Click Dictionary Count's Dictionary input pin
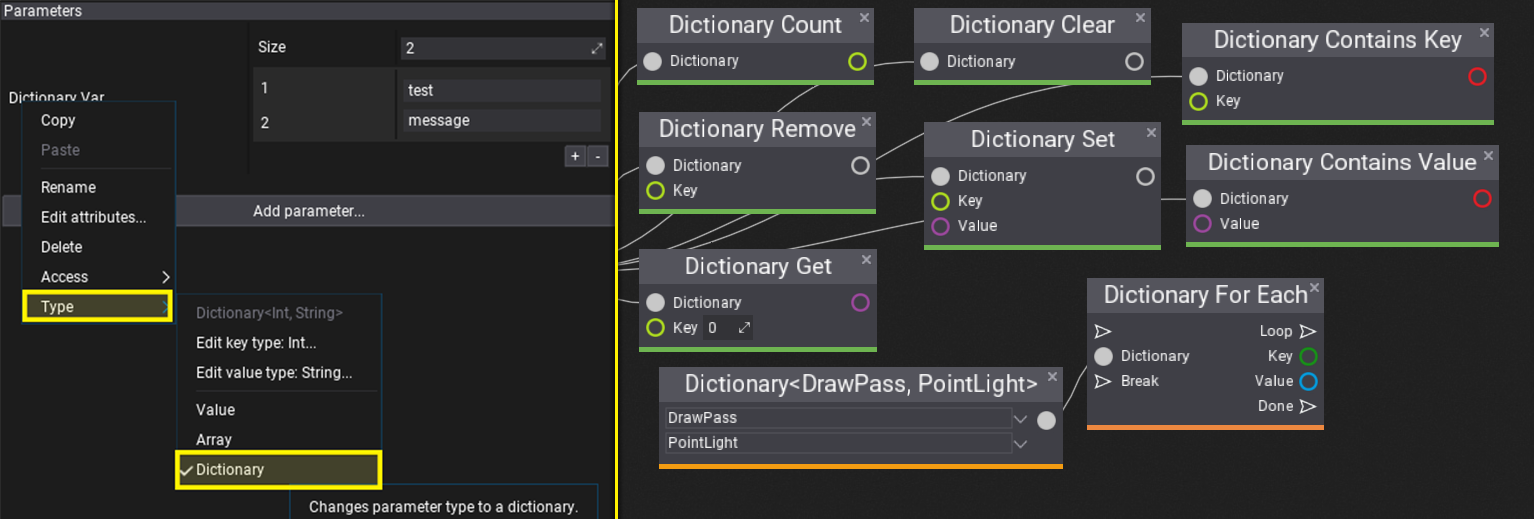The image size is (1534, 519). click(653, 61)
